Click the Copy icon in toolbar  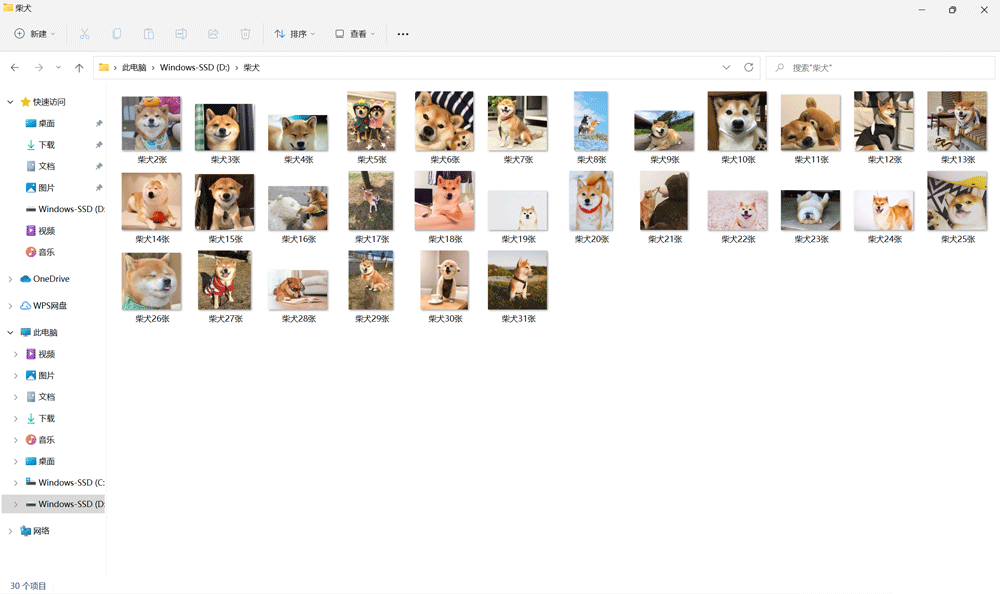(117, 34)
